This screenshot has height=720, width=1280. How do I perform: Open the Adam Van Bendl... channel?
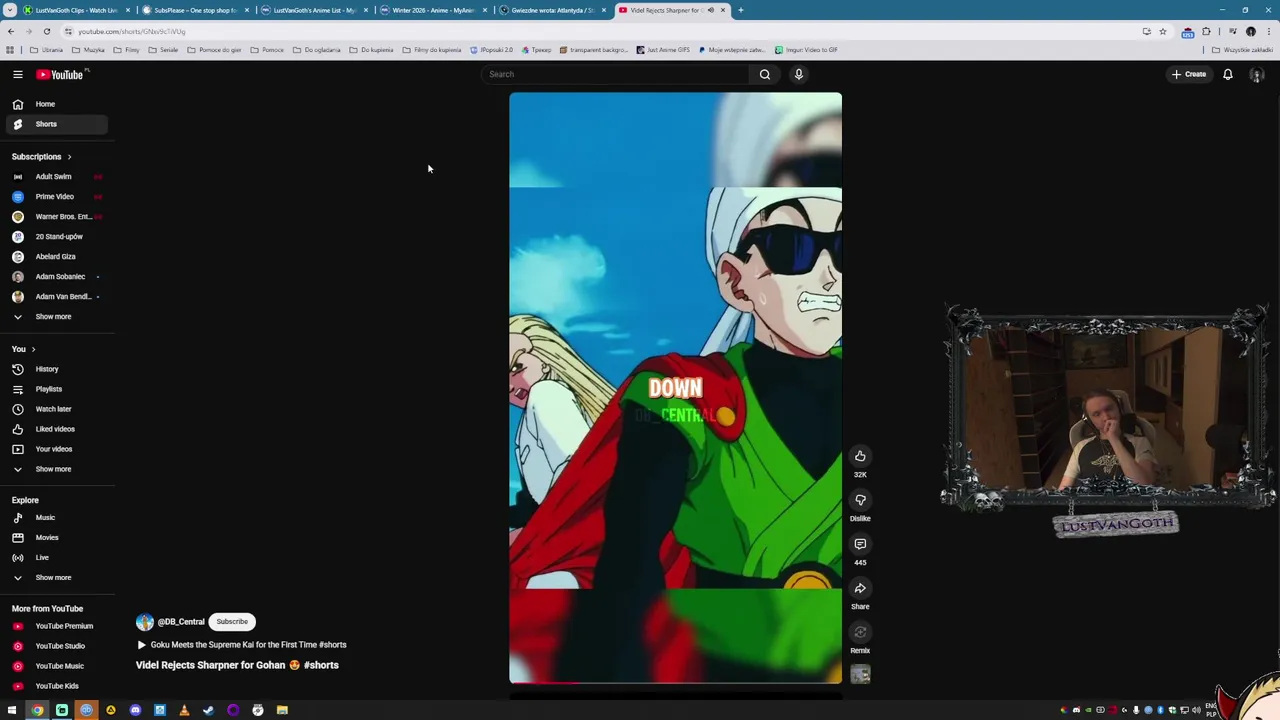(x=57, y=297)
